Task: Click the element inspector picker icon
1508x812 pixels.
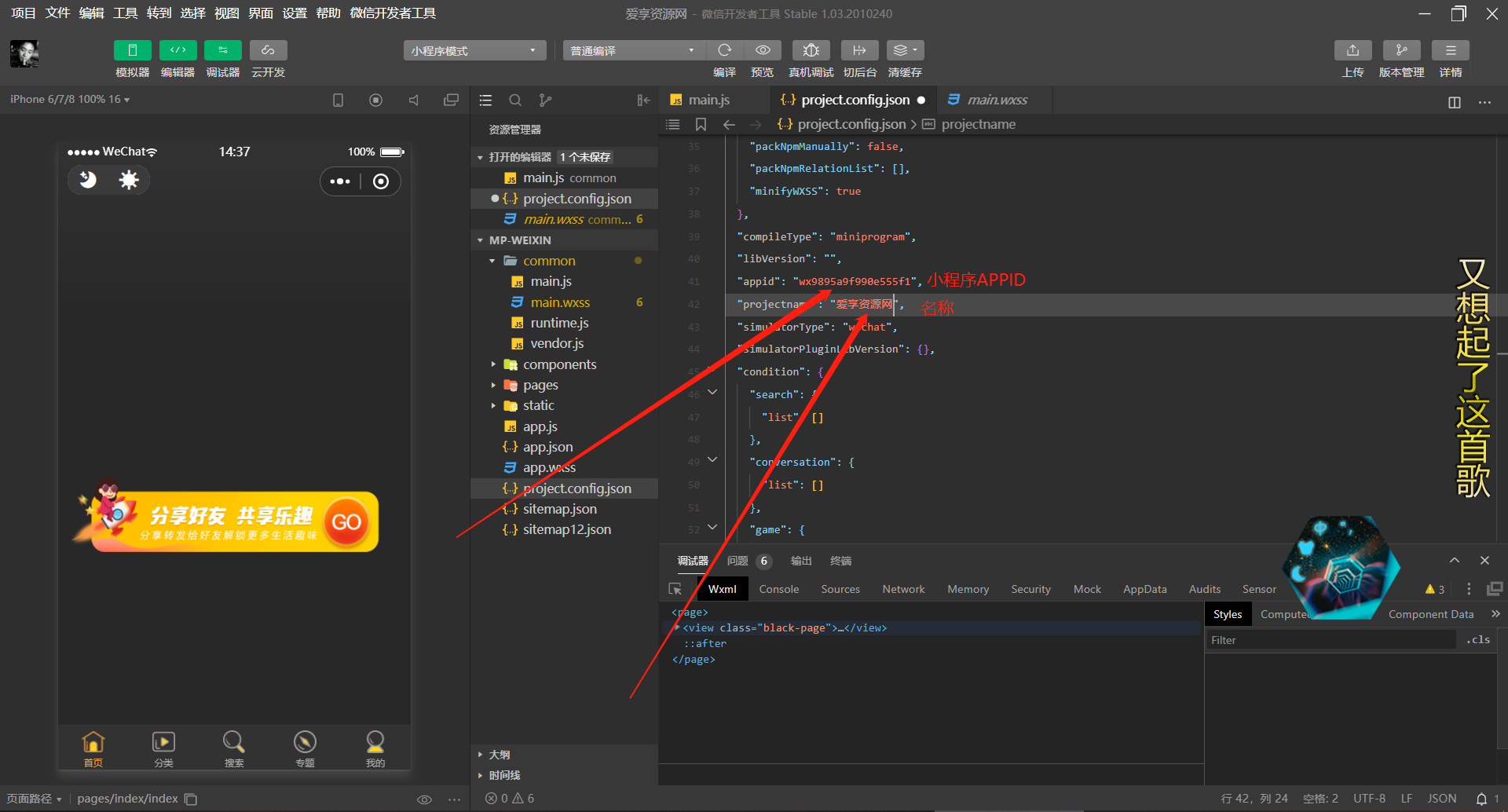Action: tap(675, 589)
